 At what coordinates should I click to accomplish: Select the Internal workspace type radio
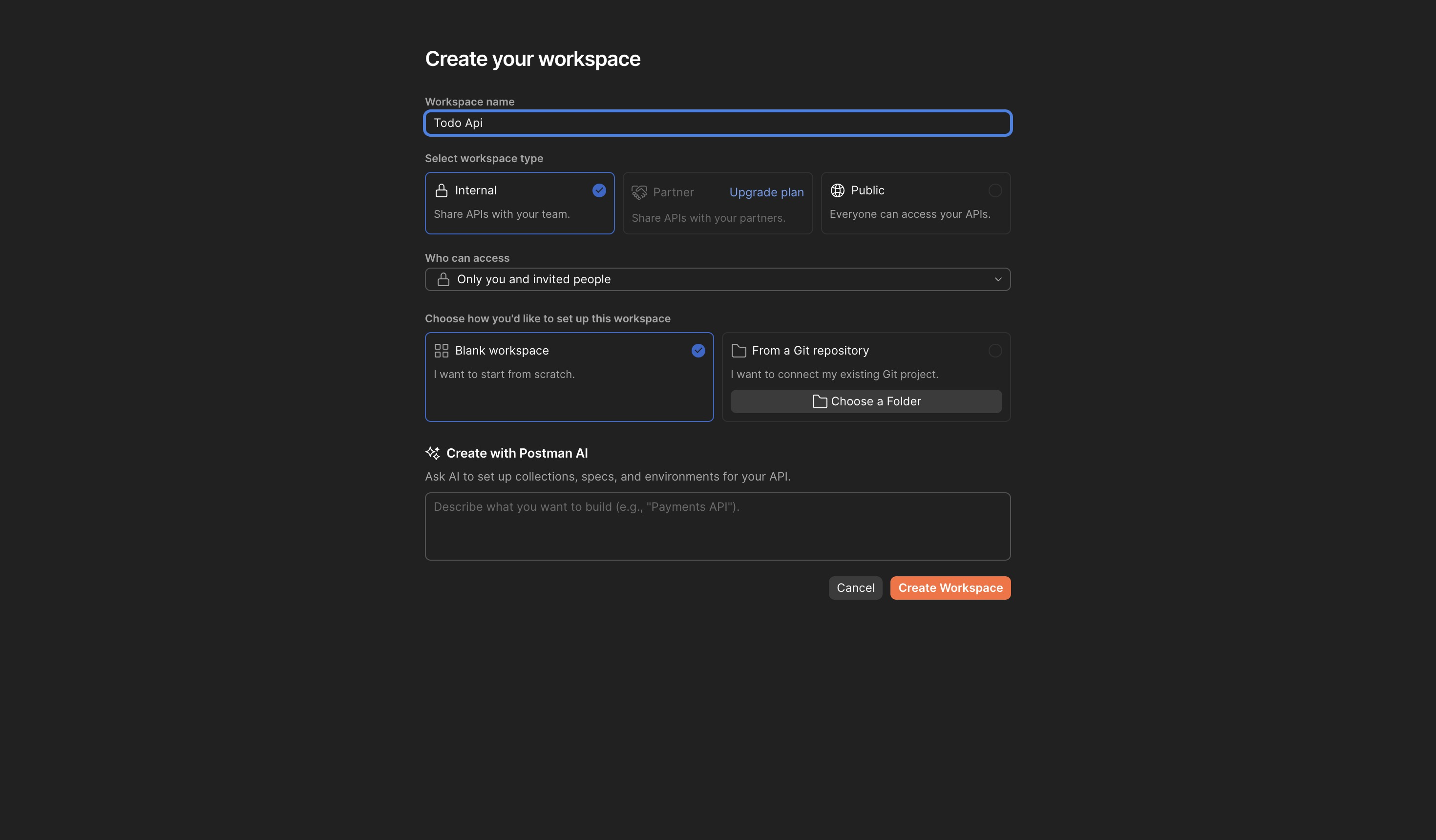[599, 190]
